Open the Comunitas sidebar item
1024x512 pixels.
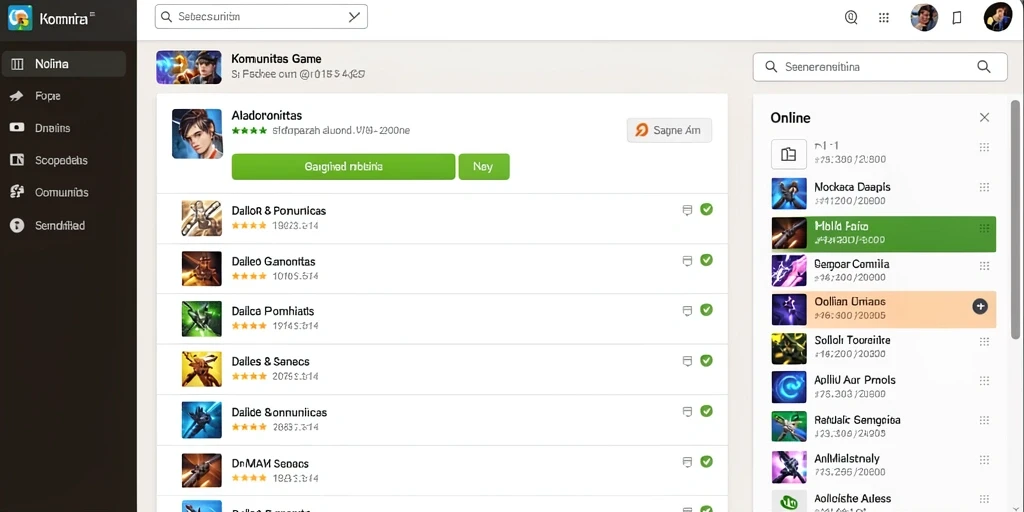(x=63, y=192)
